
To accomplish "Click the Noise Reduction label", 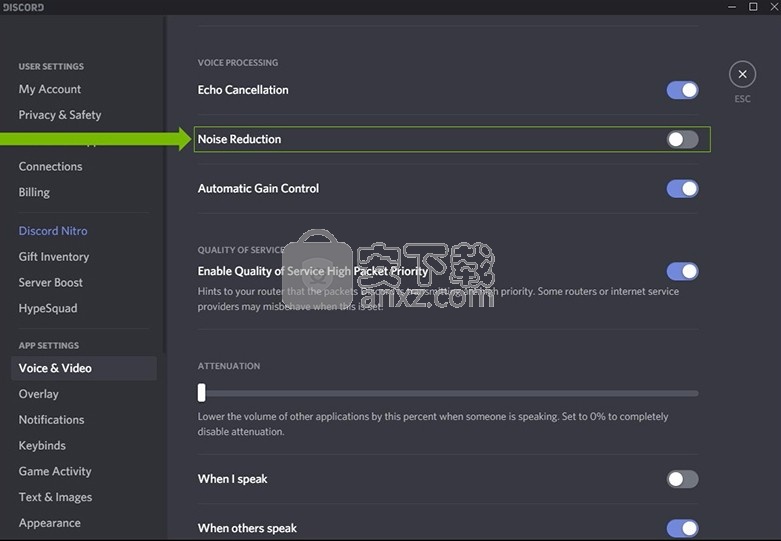I will pyautogui.click(x=239, y=139).
